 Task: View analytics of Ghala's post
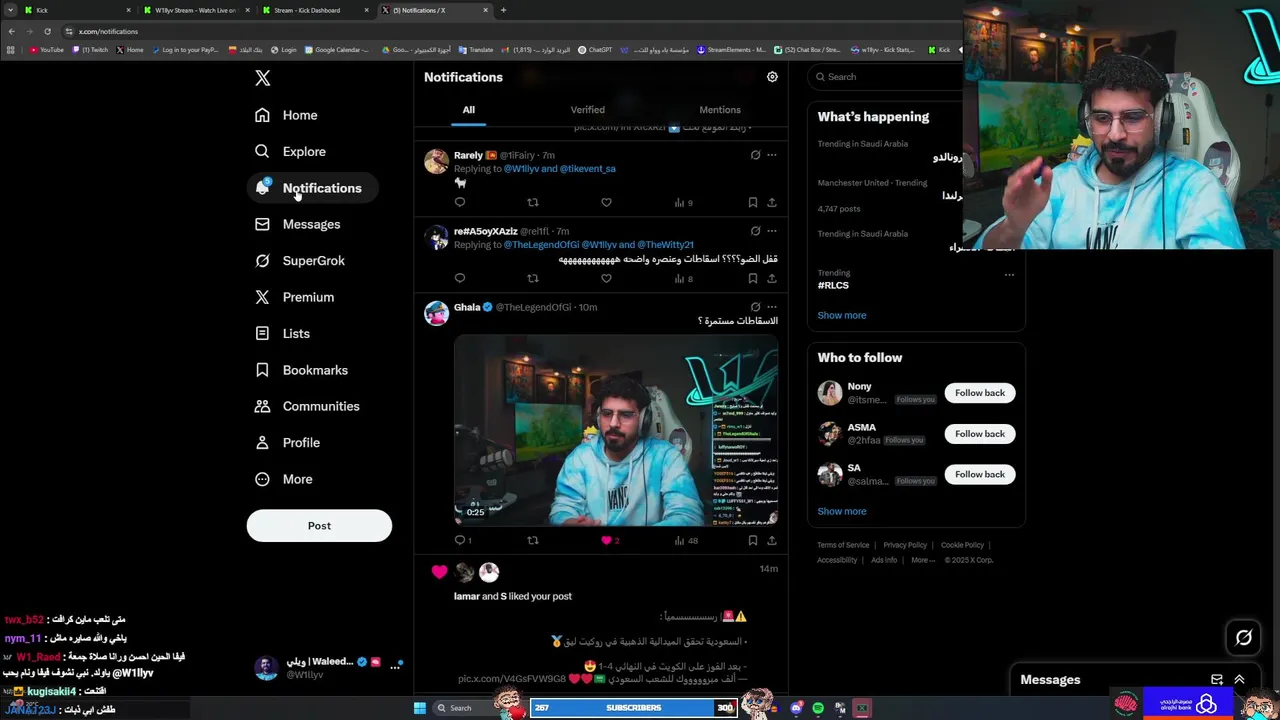(x=685, y=540)
